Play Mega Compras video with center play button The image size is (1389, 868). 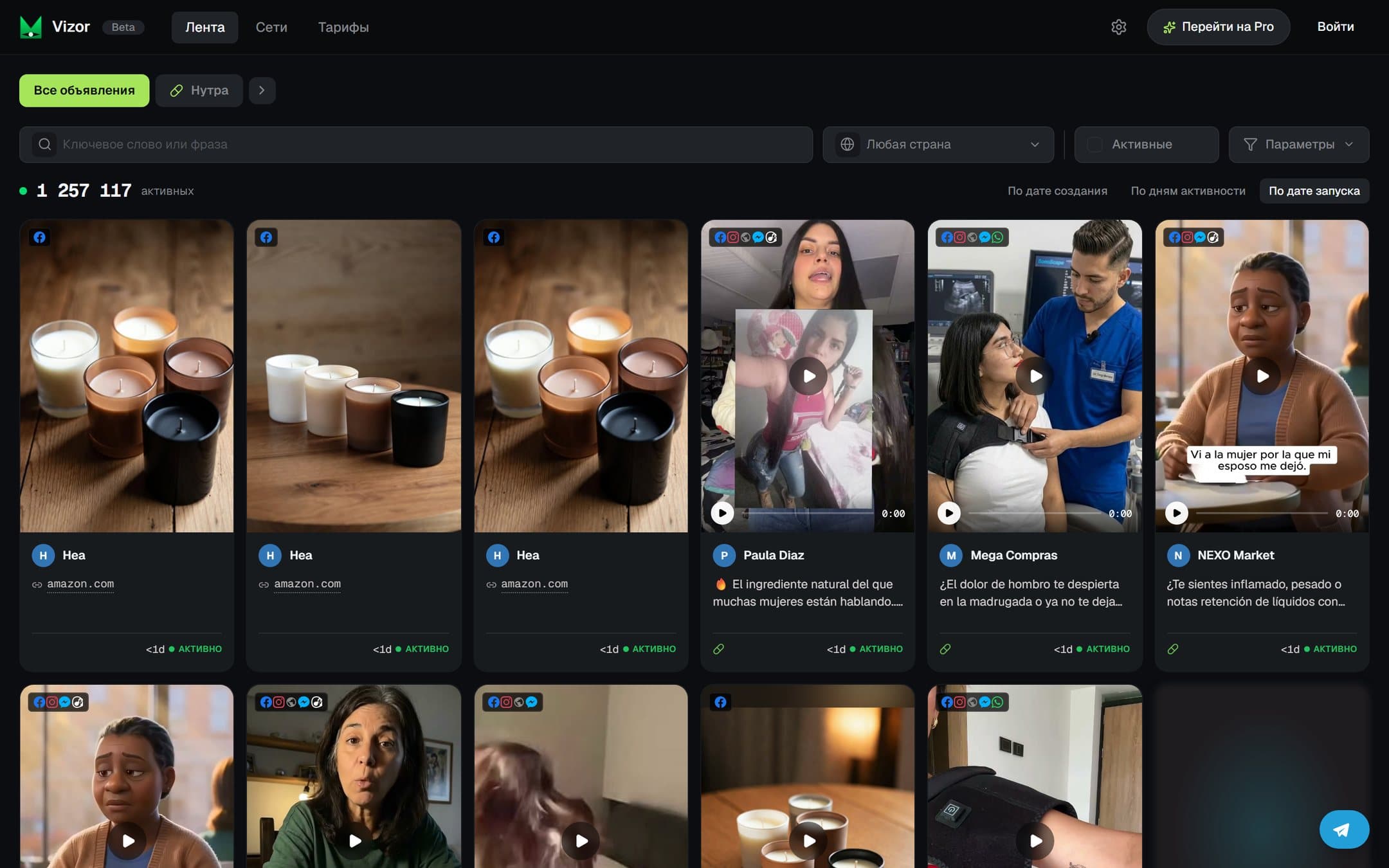(1035, 376)
